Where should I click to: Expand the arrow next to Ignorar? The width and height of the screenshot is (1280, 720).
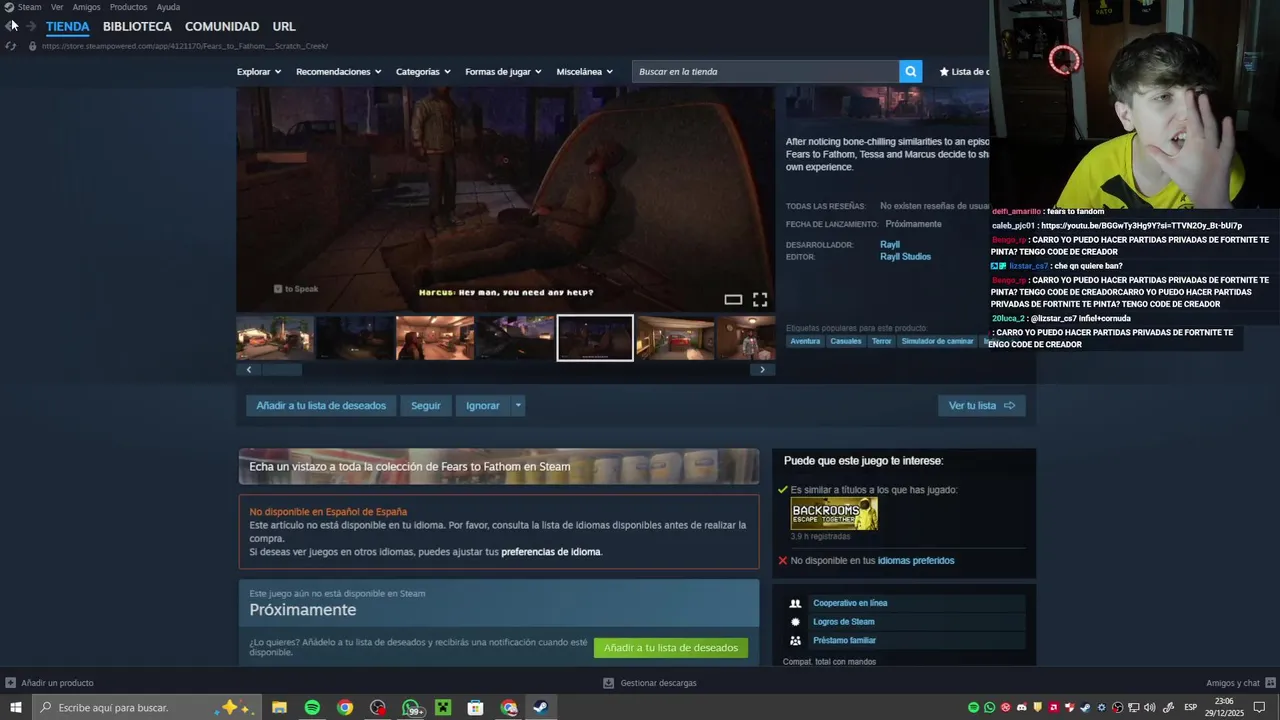tap(518, 405)
